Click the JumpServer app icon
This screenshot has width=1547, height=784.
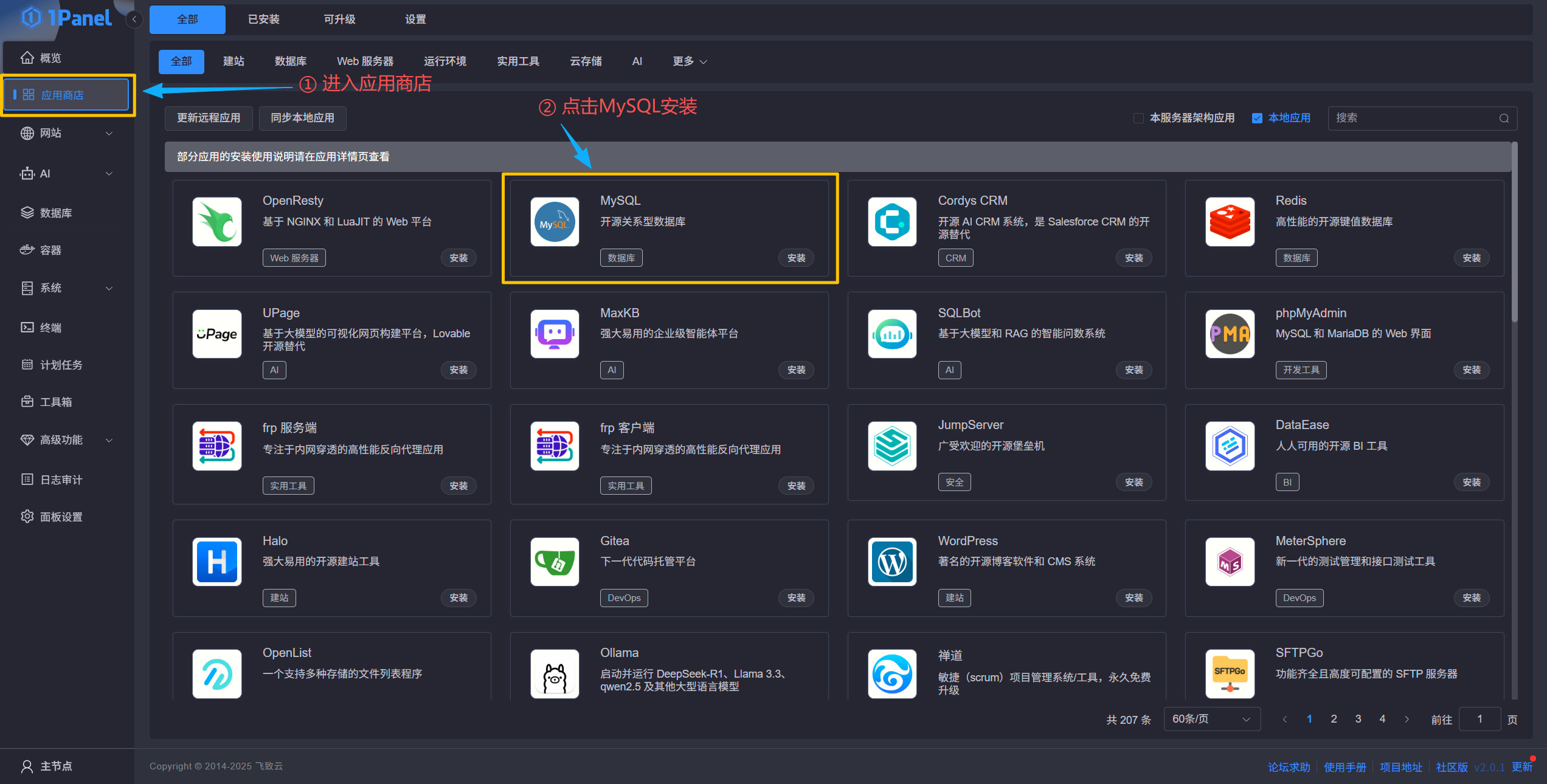[891, 446]
